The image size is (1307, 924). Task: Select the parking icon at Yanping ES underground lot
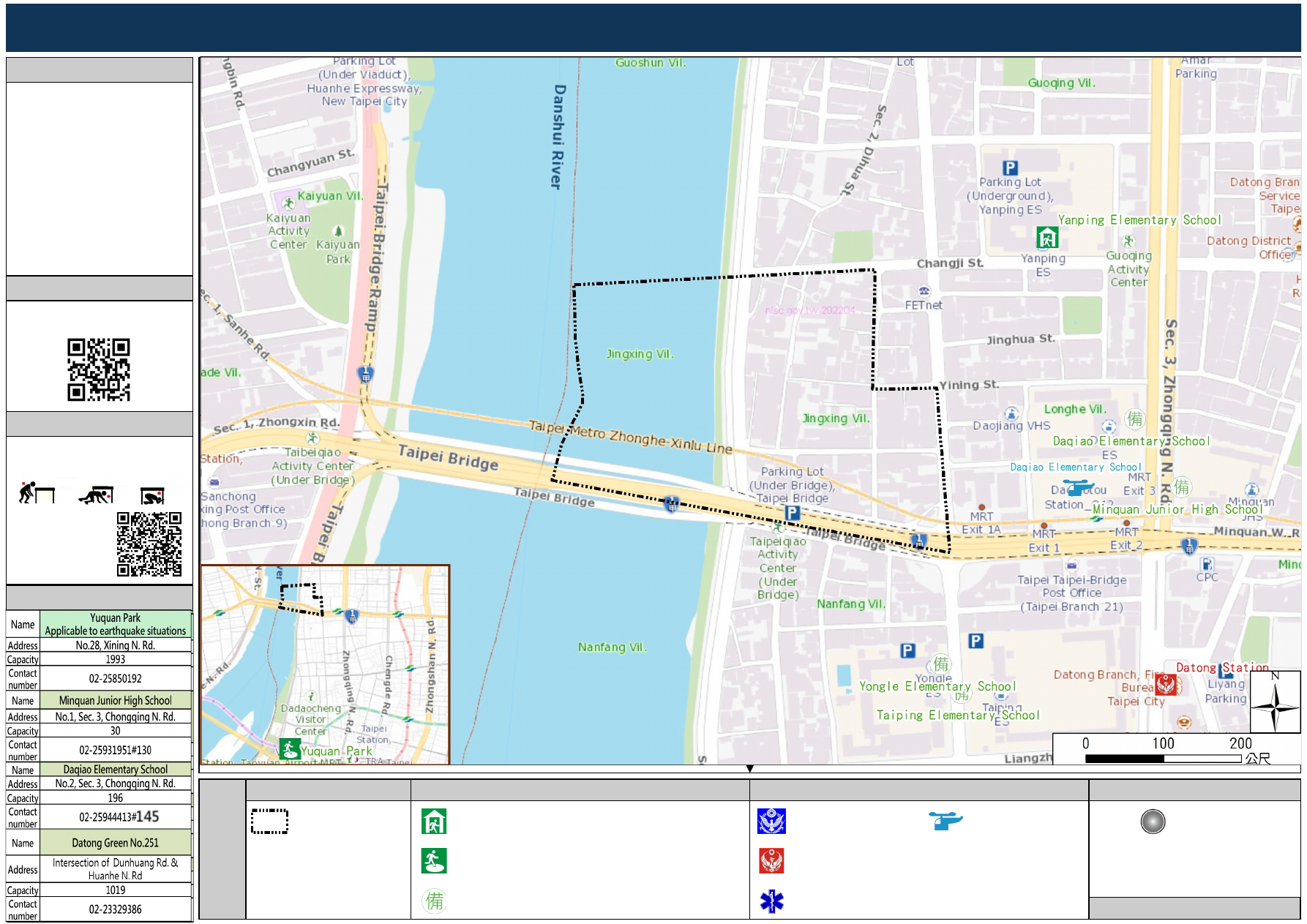coord(1010,168)
